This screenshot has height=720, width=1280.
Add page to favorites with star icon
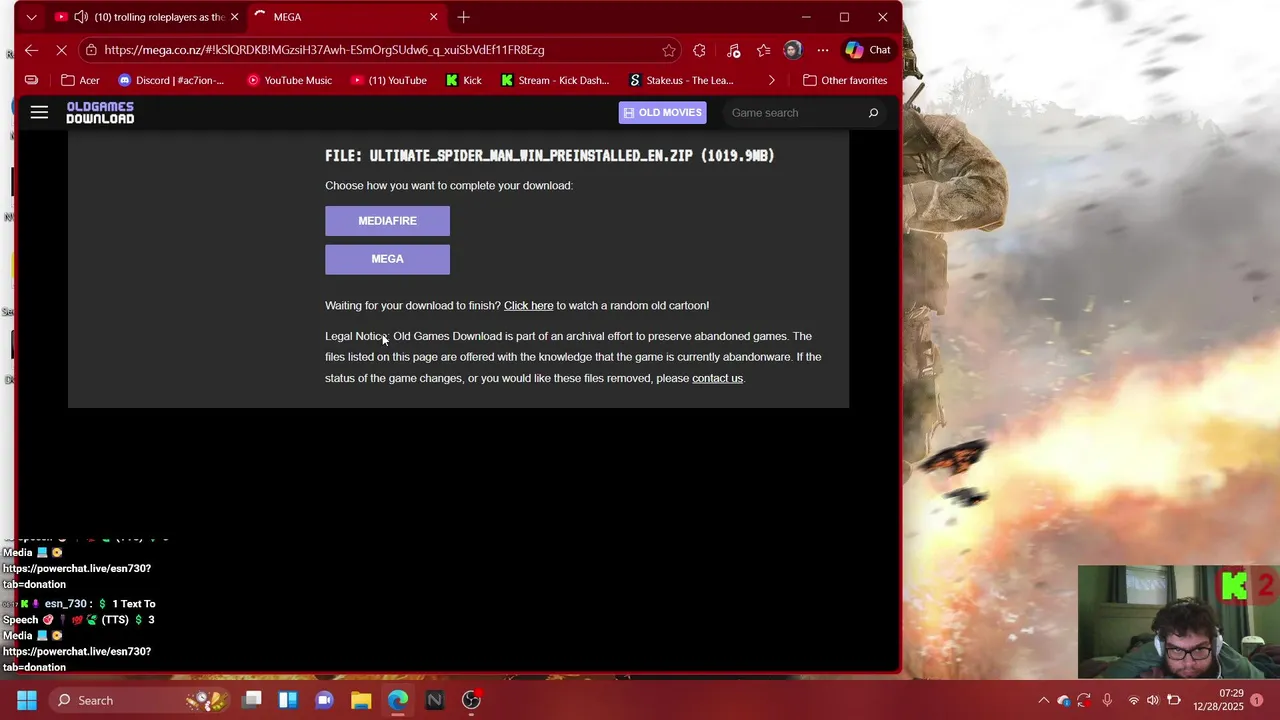[x=669, y=50]
